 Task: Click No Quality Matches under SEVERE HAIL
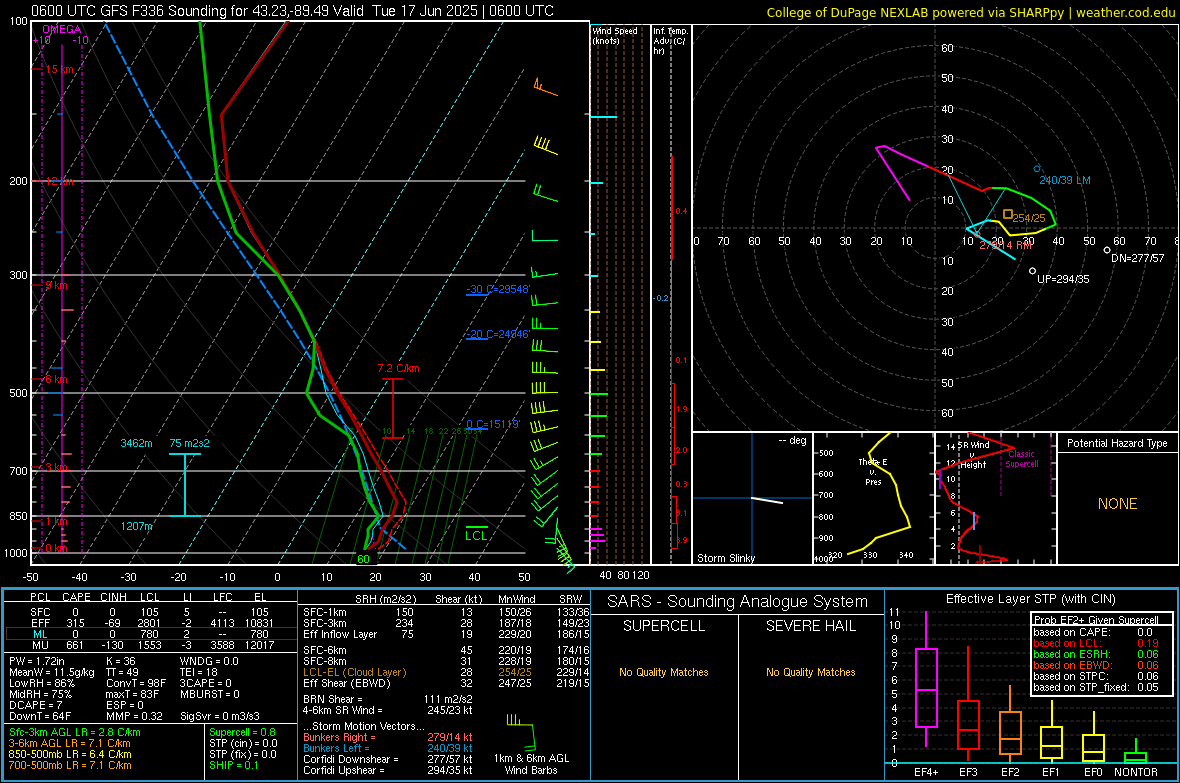coord(810,672)
